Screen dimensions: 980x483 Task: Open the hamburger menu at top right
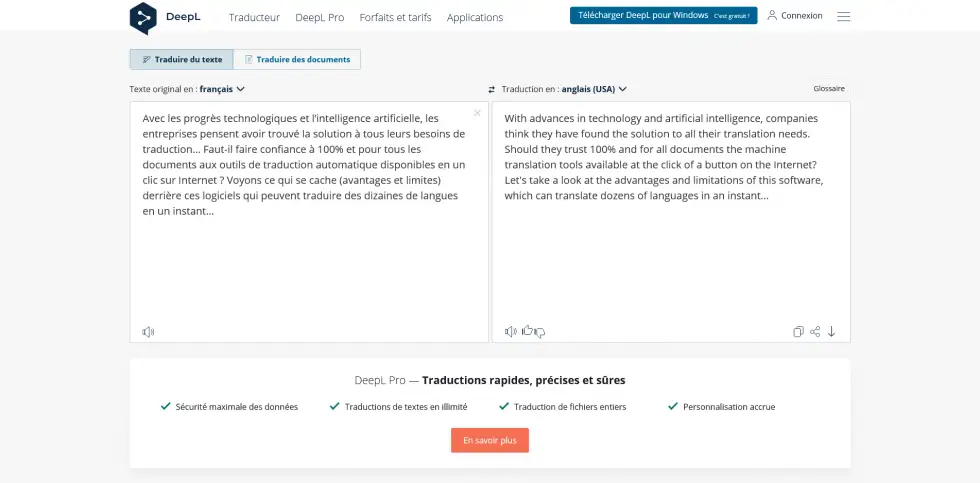pos(844,17)
